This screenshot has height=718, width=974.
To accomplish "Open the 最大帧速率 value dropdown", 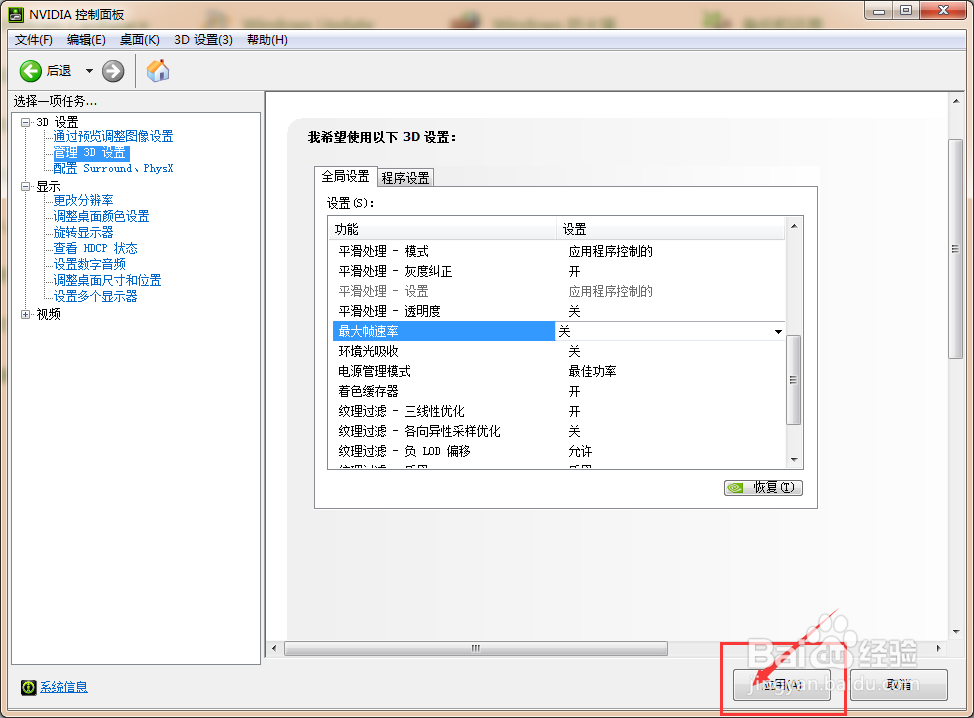I will click(778, 332).
